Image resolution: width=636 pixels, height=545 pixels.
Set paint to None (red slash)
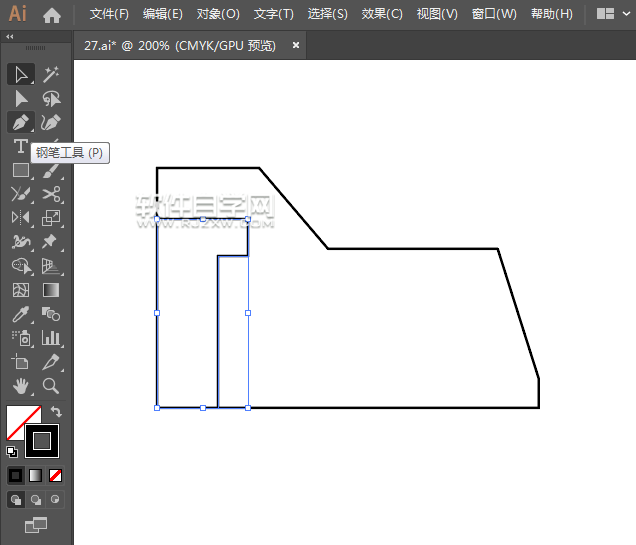pos(56,475)
